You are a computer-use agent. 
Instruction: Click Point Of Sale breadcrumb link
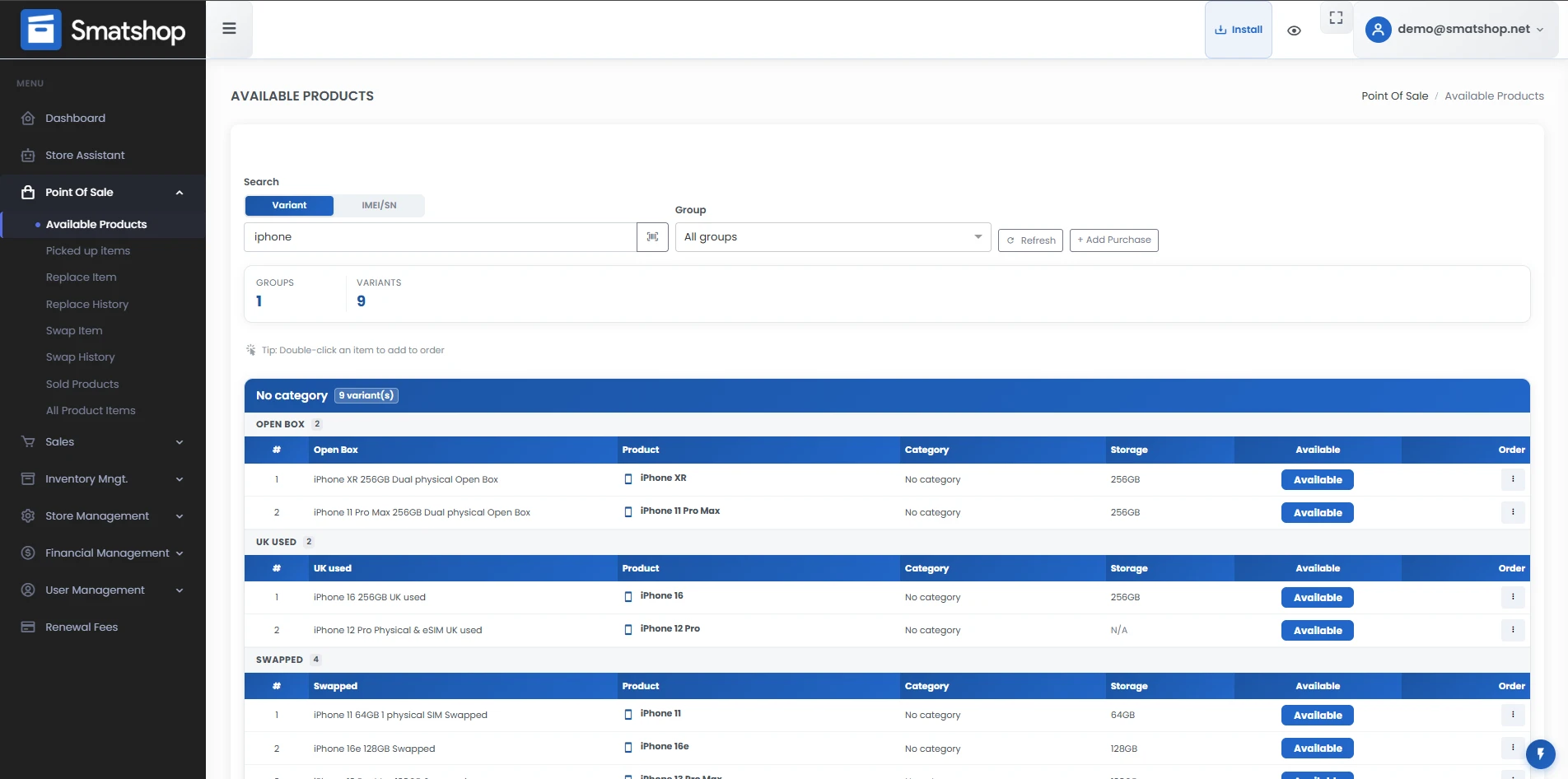pos(1394,96)
